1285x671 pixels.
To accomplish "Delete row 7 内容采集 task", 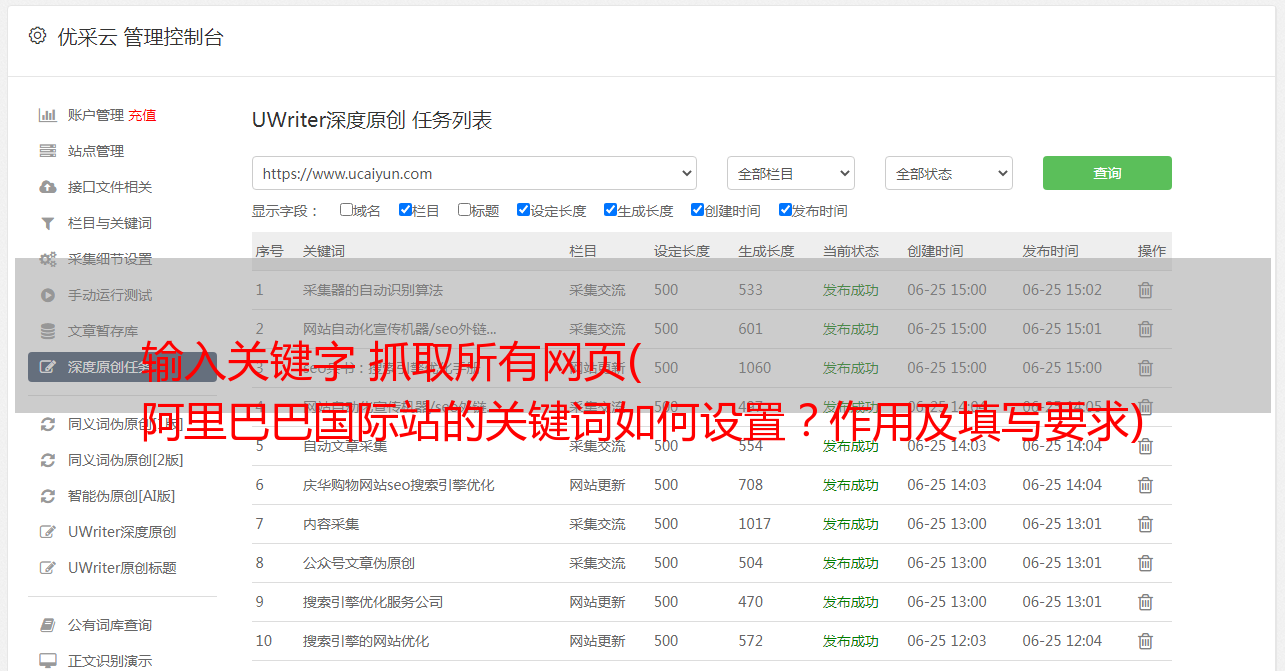I will (x=1145, y=524).
